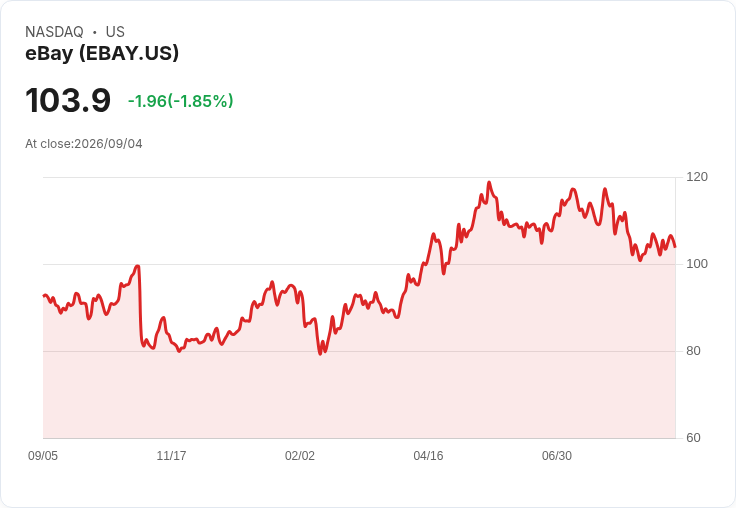Click the 80 y-axis price label

pyautogui.click(x=693, y=351)
